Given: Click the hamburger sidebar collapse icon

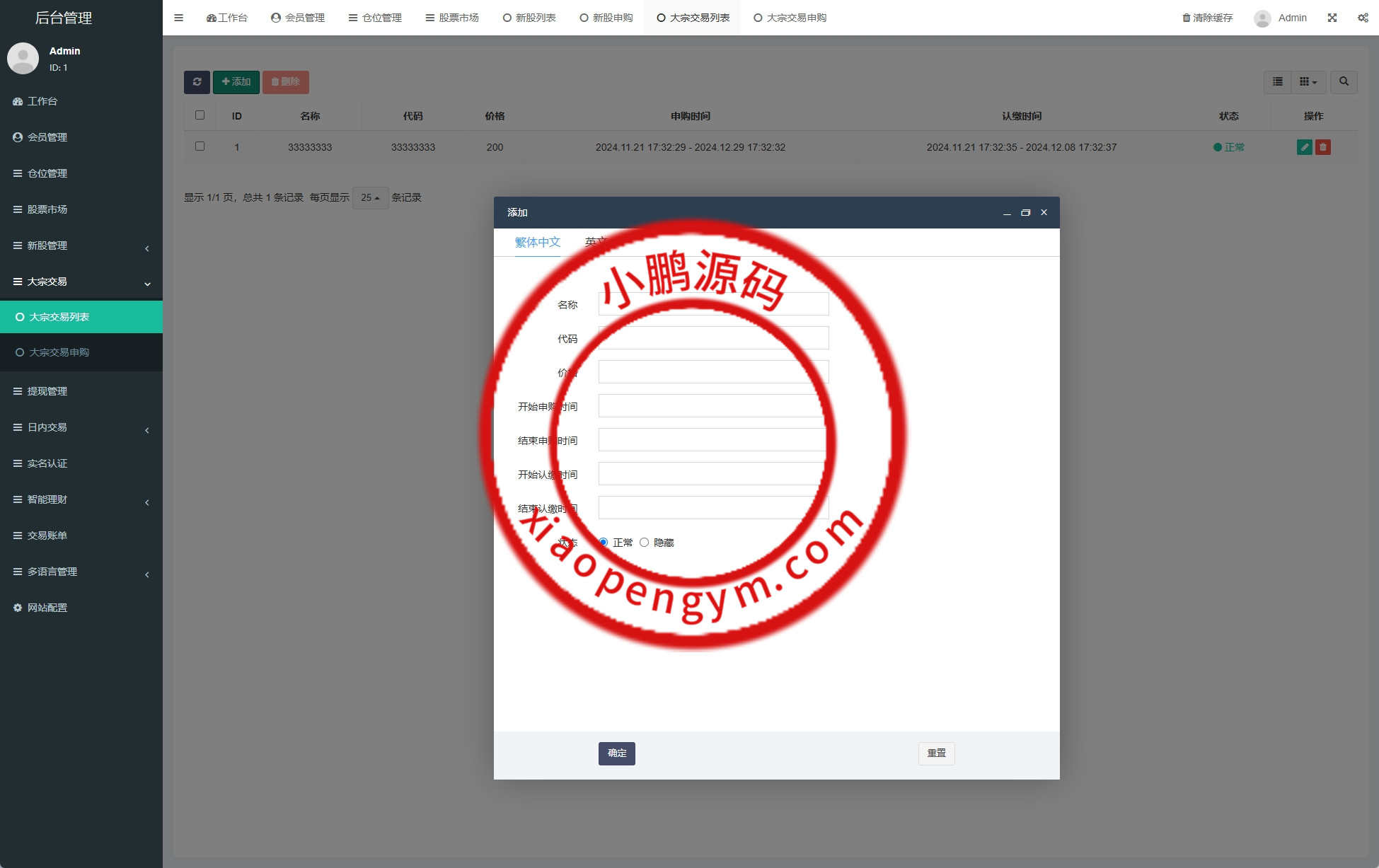Looking at the screenshot, I should tap(178, 18).
